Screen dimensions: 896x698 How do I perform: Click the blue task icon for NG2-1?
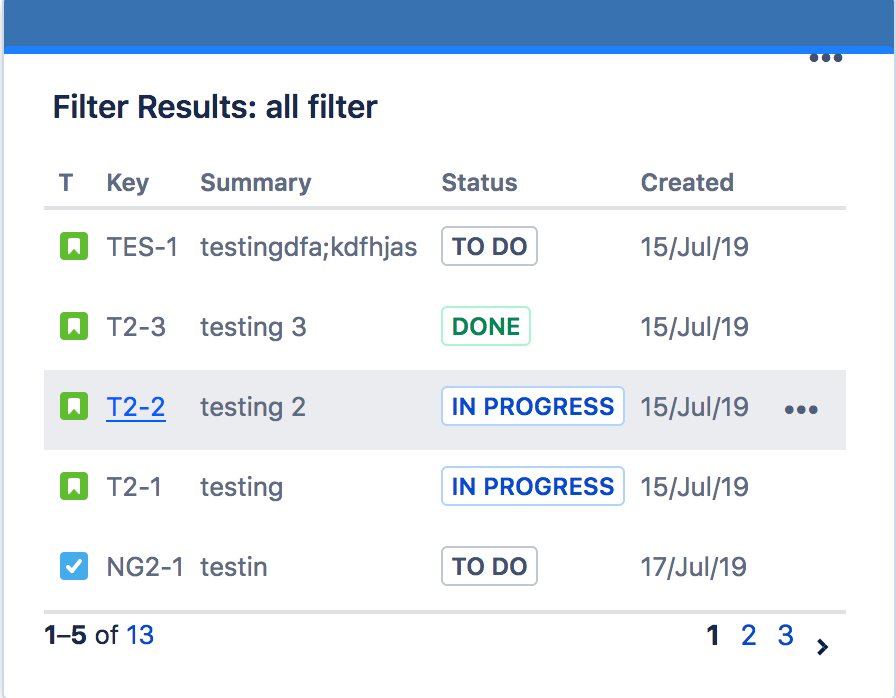pyautogui.click(x=74, y=566)
